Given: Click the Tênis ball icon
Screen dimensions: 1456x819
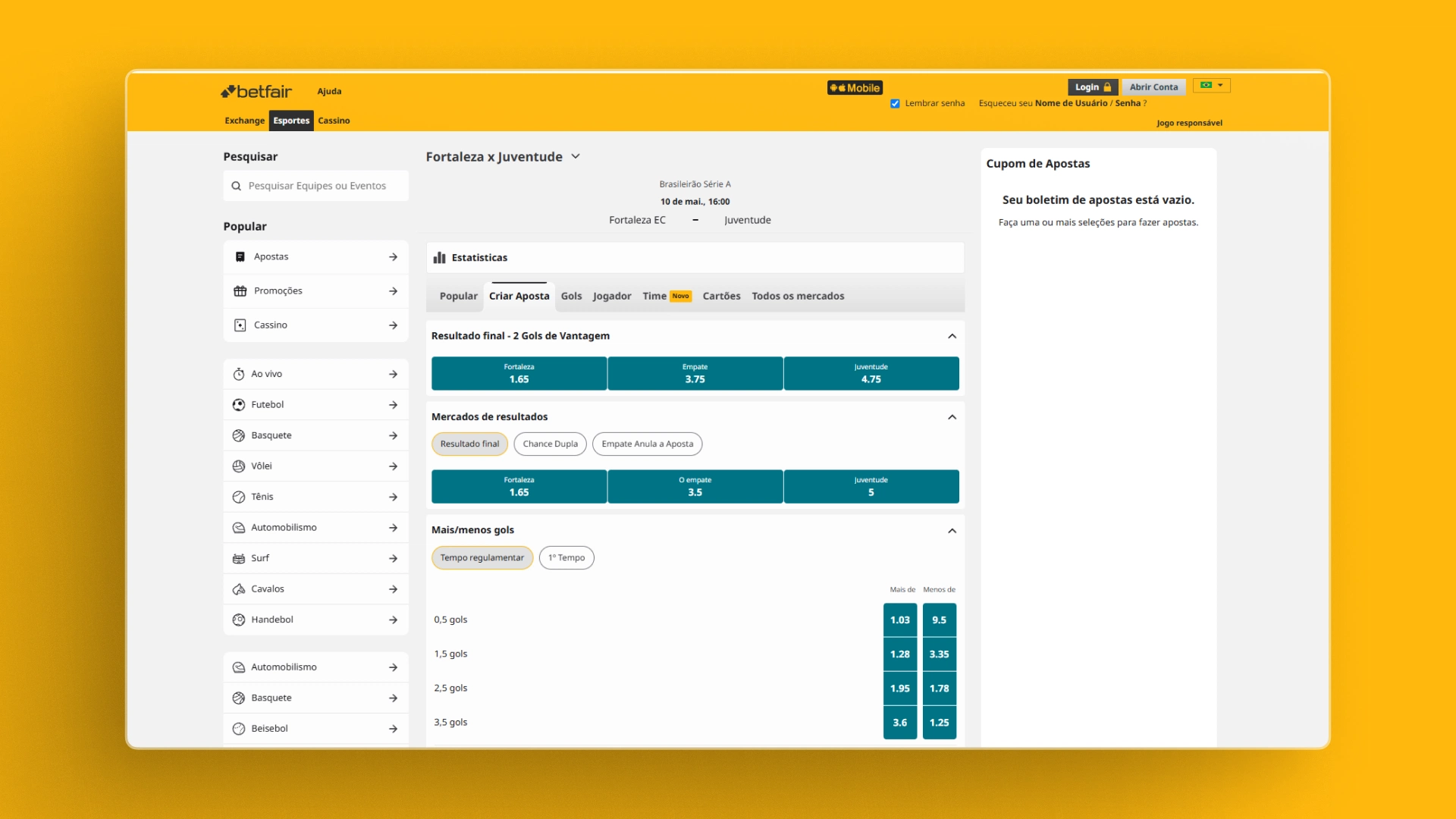Looking at the screenshot, I should tap(238, 497).
